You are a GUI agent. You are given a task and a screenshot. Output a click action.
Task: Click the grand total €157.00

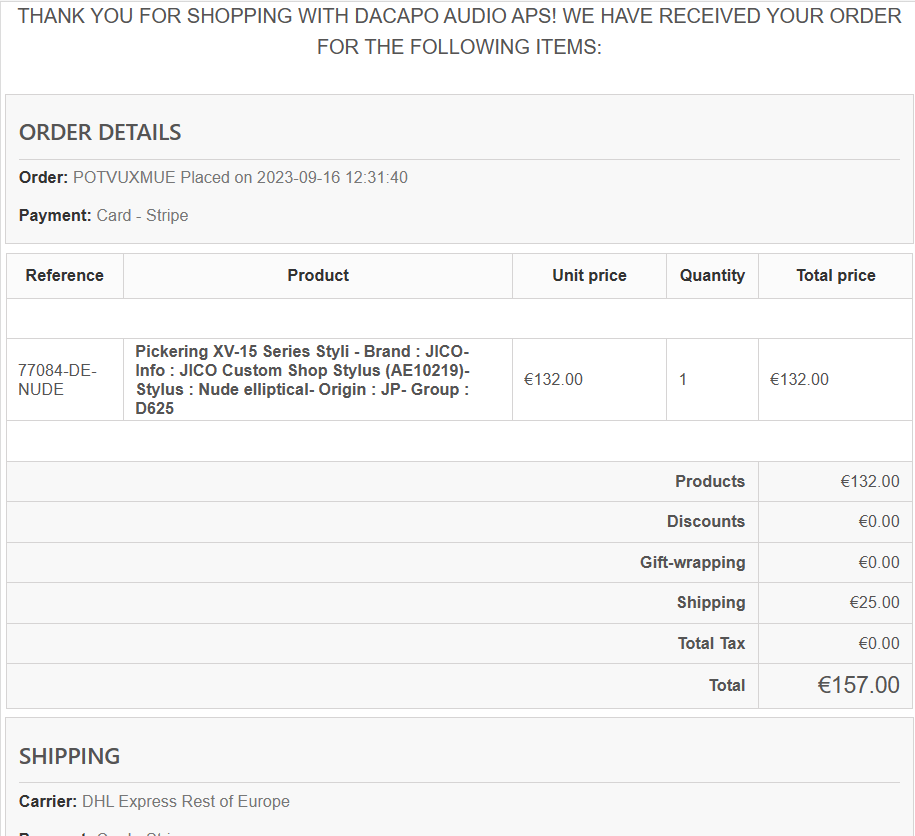pyautogui.click(x=858, y=685)
